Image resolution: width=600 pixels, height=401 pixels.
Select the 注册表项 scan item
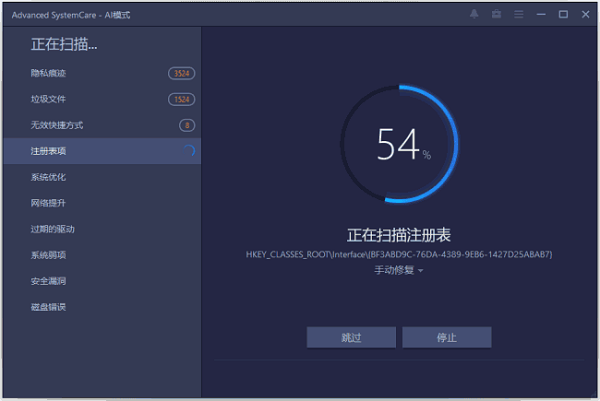[102, 151]
